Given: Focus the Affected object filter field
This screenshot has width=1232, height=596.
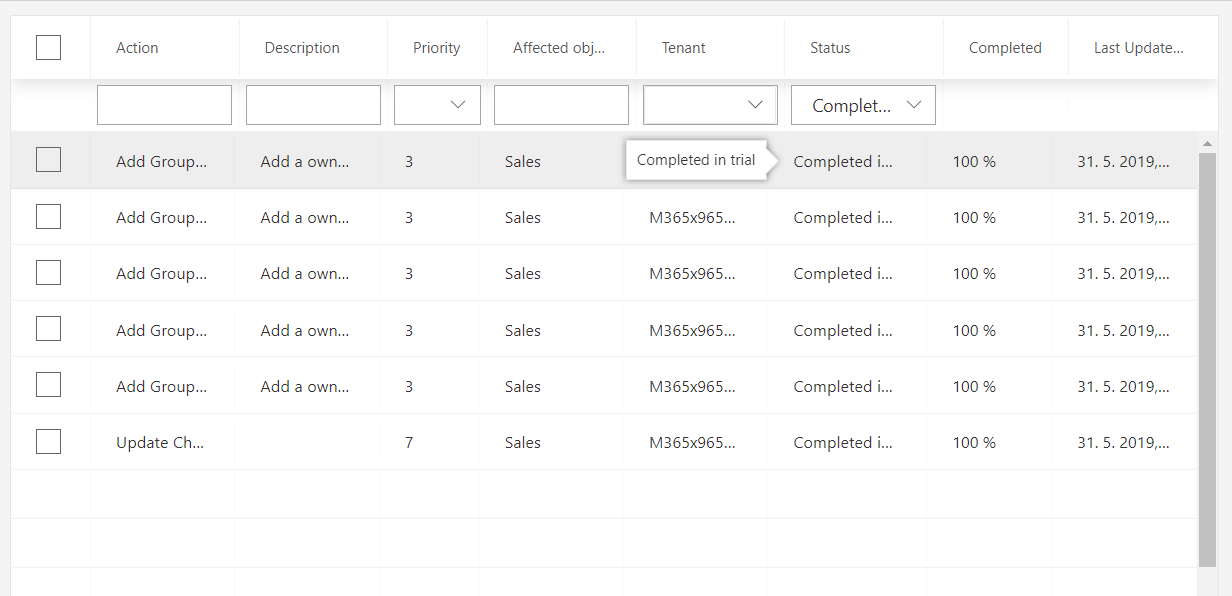Looking at the screenshot, I should pyautogui.click(x=561, y=105).
